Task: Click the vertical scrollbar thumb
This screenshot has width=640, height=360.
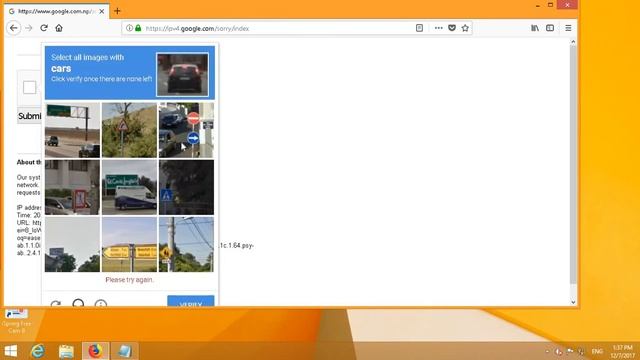Action: (x=573, y=164)
